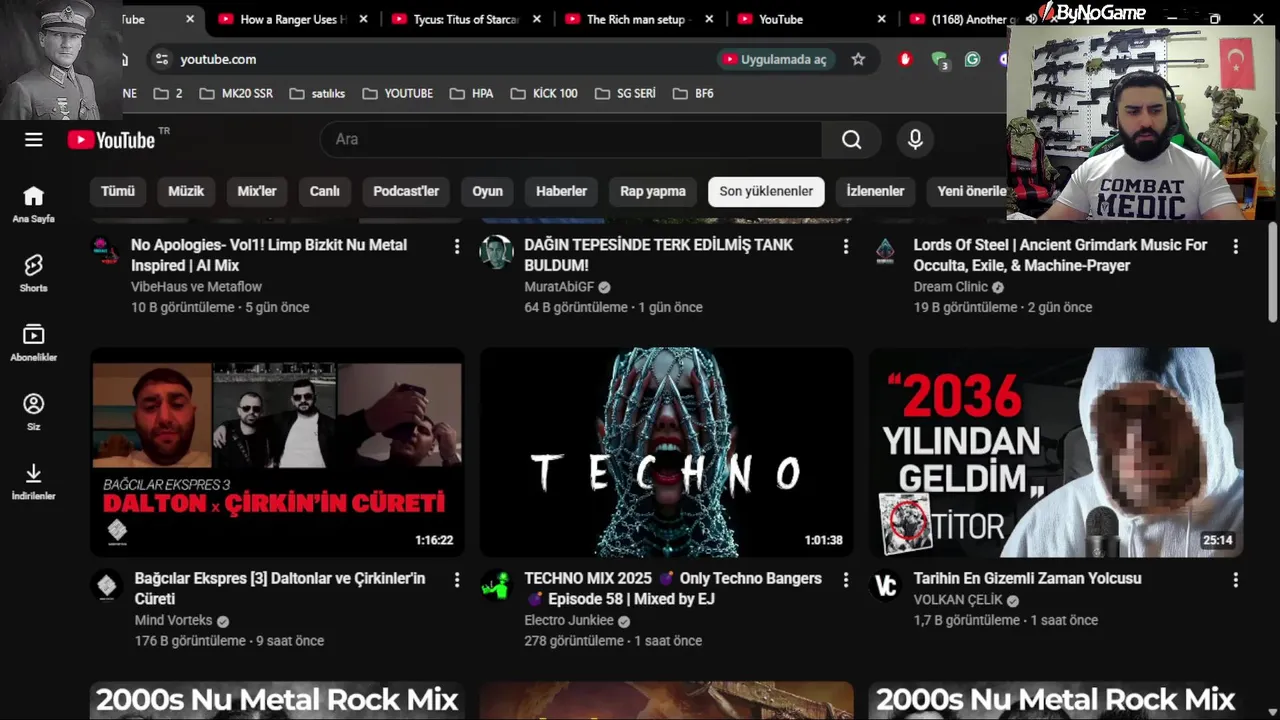Screen dimensions: 1280x720
Task: Open the MK20 SSR bookmarks folder
Action: (236, 93)
